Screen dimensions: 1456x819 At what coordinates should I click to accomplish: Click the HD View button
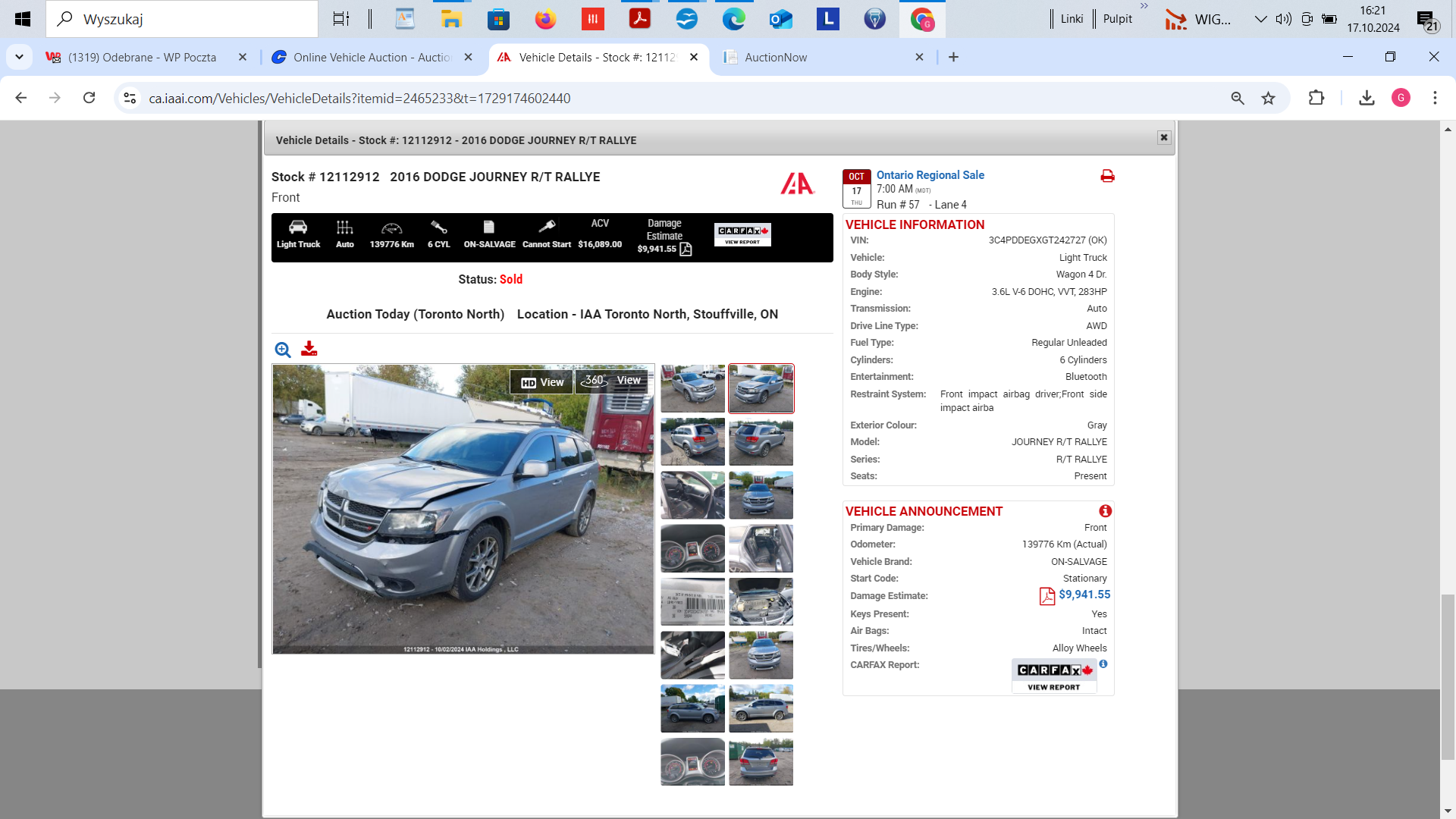[x=542, y=382]
